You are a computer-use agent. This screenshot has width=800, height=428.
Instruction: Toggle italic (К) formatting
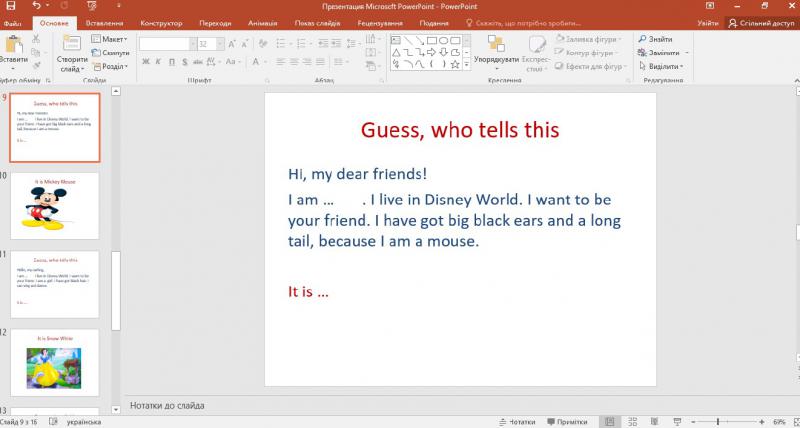(158, 62)
